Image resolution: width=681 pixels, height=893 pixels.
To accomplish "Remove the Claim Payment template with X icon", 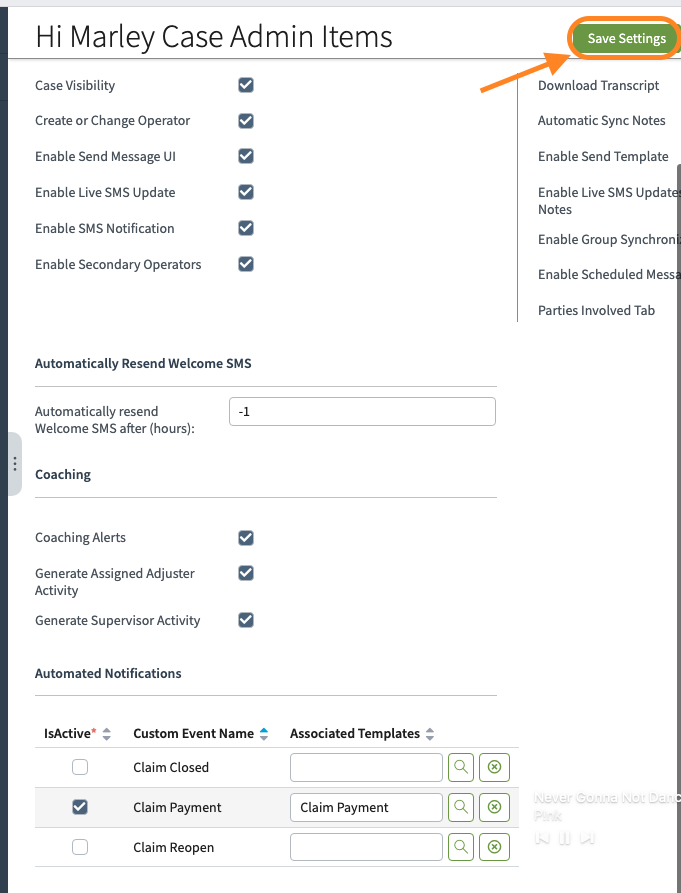I will [494, 807].
